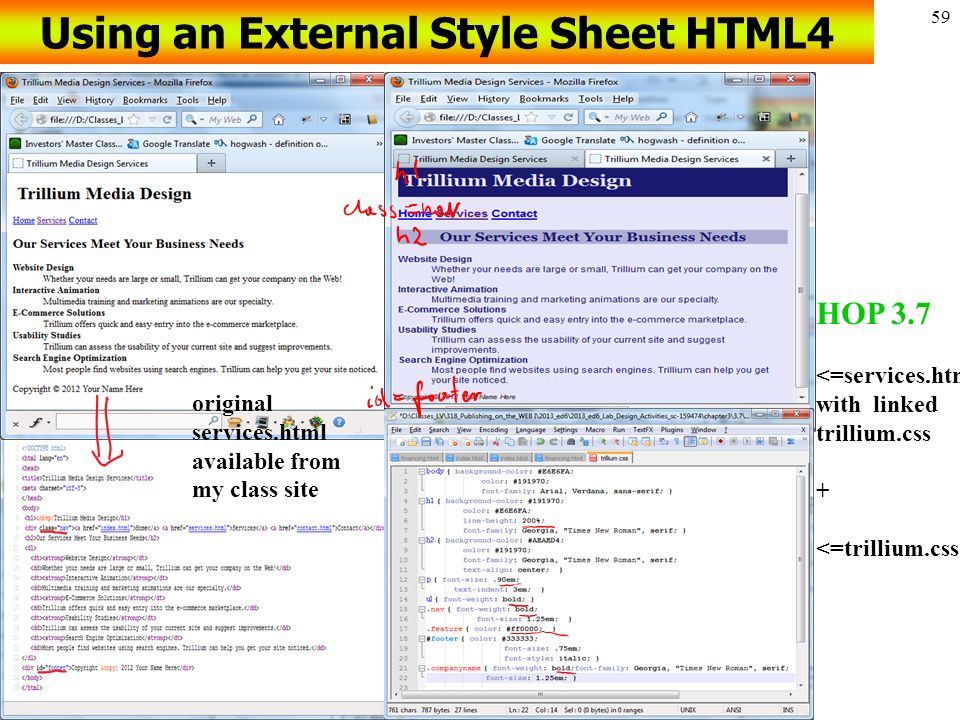Open URL history dropdown in two-tab Firefox window
Viewport: 960px width, 720px height.
pyautogui.click(x=551, y=117)
